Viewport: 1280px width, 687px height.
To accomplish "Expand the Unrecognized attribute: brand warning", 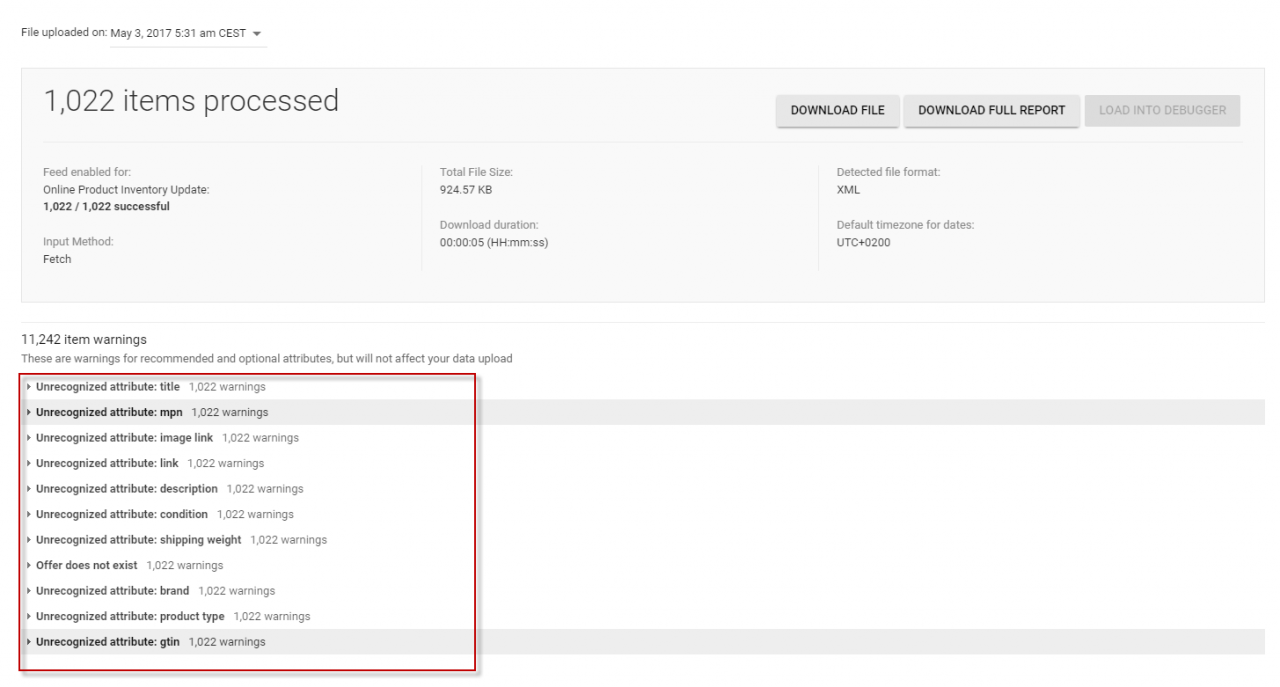I will click(150, 591).
